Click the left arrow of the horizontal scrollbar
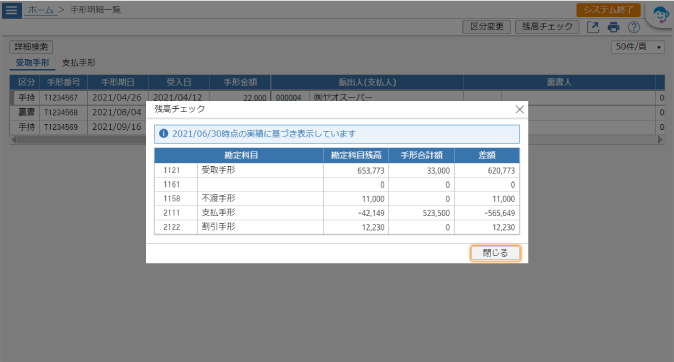Screen dimensions: 674x362 [x=14, y=140]
